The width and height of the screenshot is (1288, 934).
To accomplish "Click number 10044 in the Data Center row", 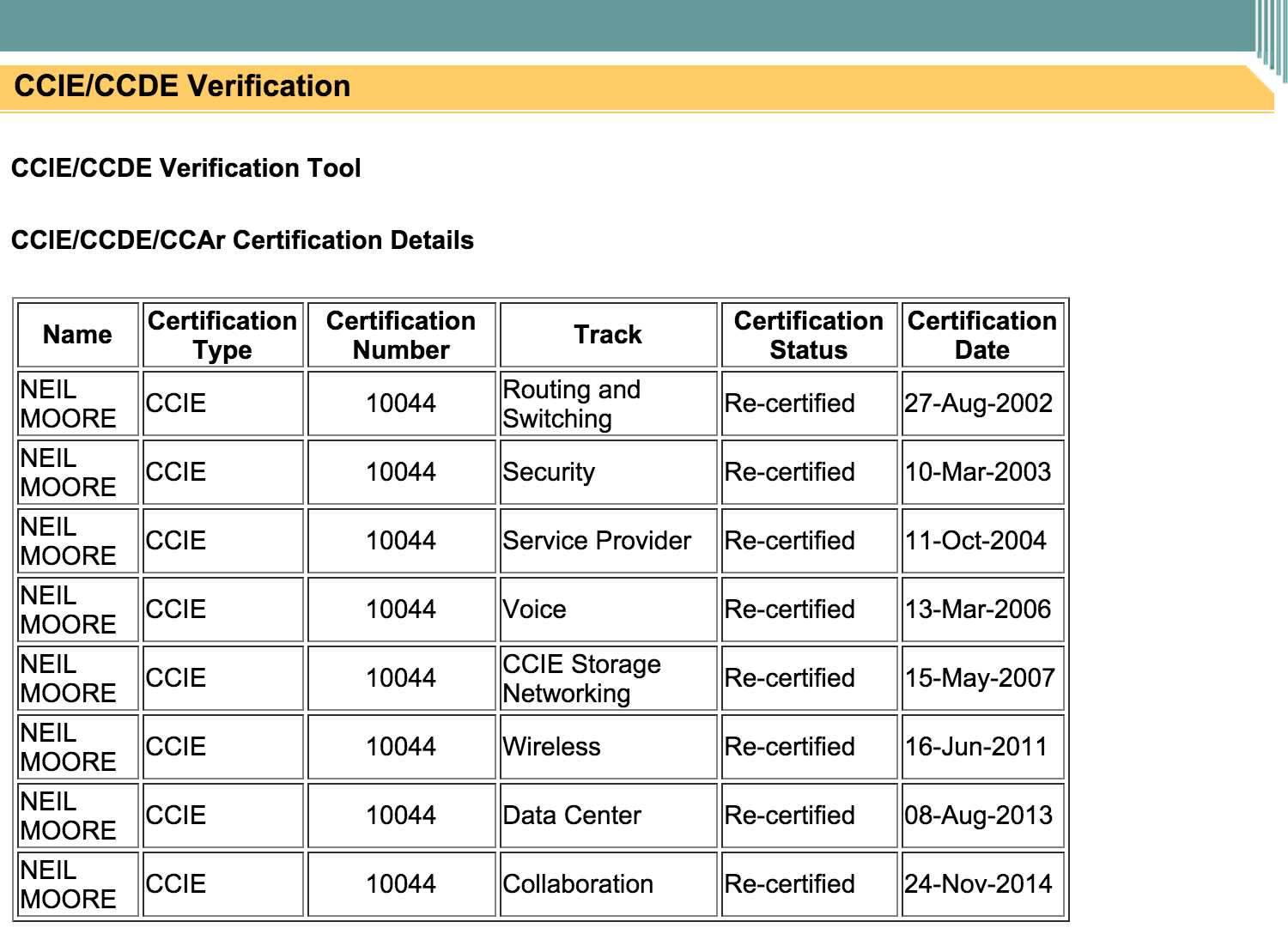I will 401,816.
